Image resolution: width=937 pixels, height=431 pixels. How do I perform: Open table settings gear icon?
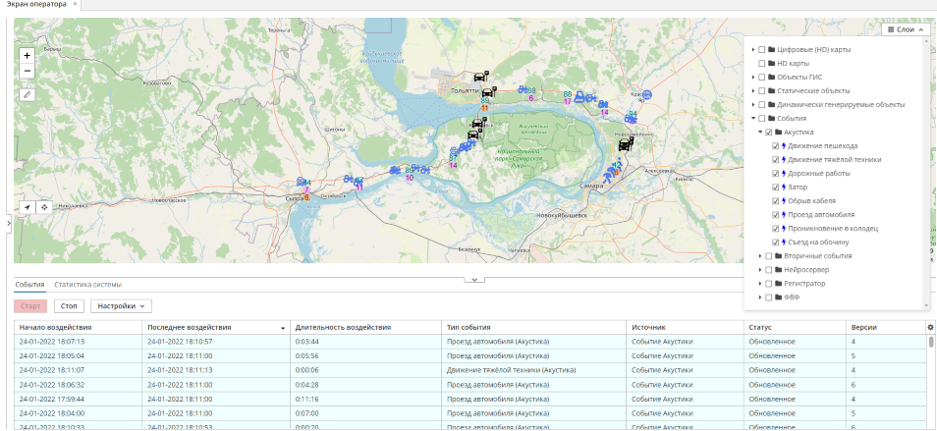930,328
